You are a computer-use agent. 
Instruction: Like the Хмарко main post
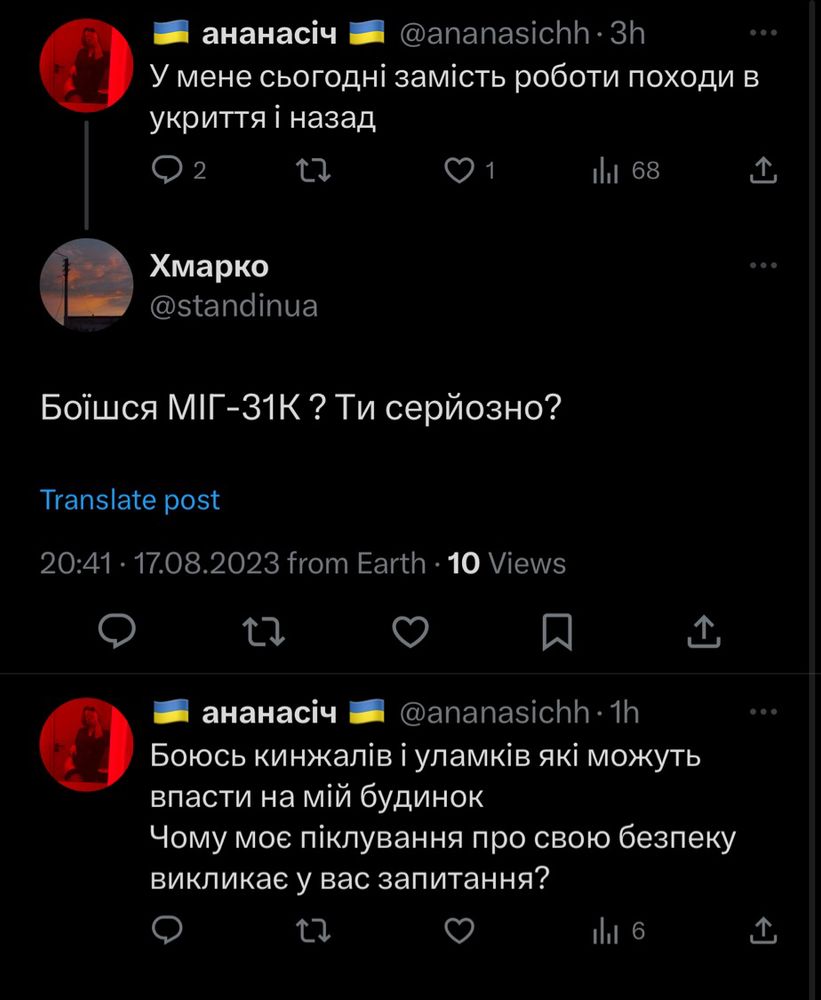tap(410, 631)
